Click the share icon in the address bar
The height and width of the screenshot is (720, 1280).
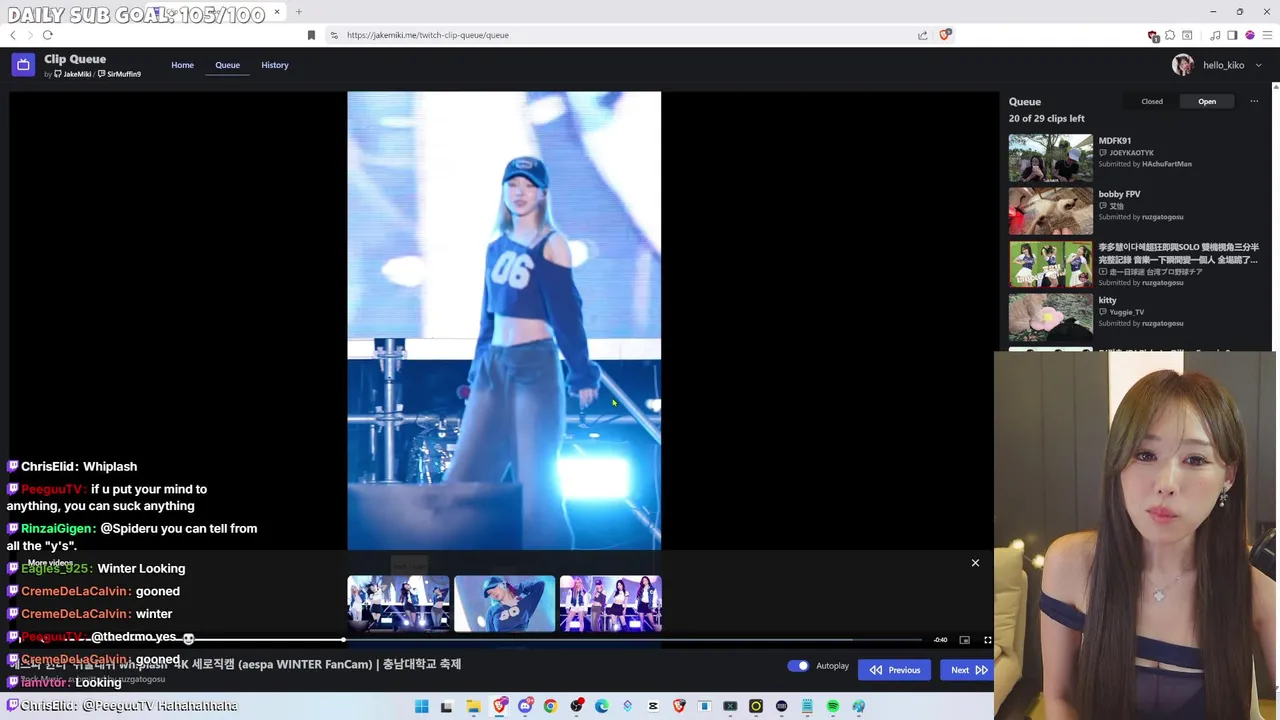point(922,35)
